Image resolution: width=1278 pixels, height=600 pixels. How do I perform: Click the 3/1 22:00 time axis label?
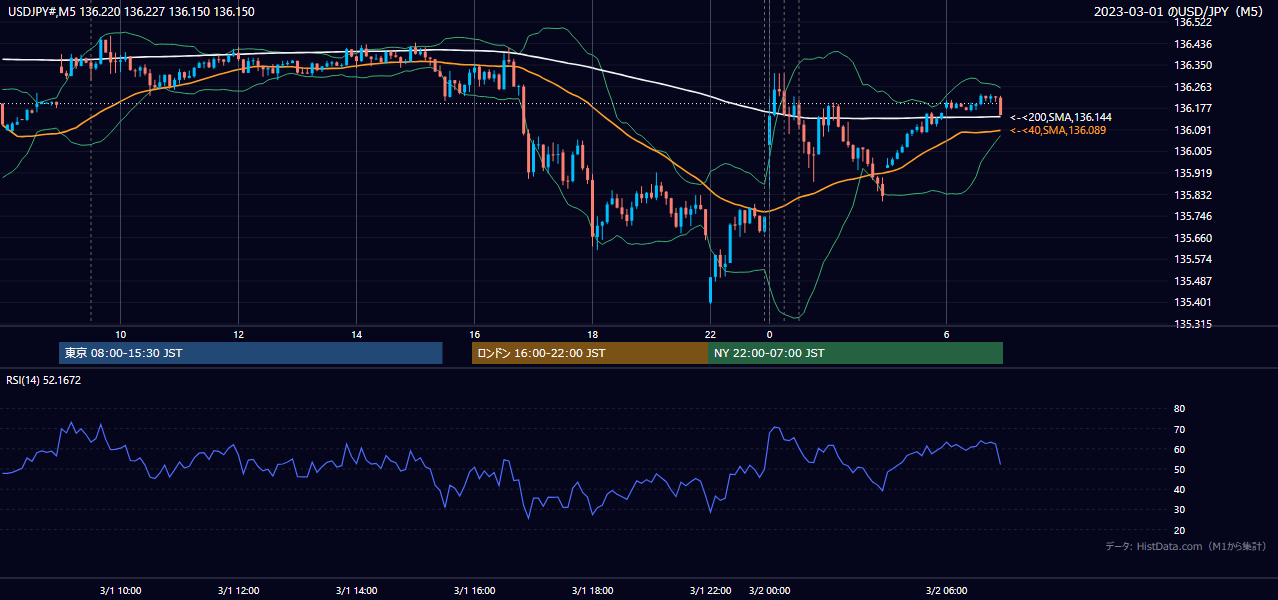coord(710,591)
